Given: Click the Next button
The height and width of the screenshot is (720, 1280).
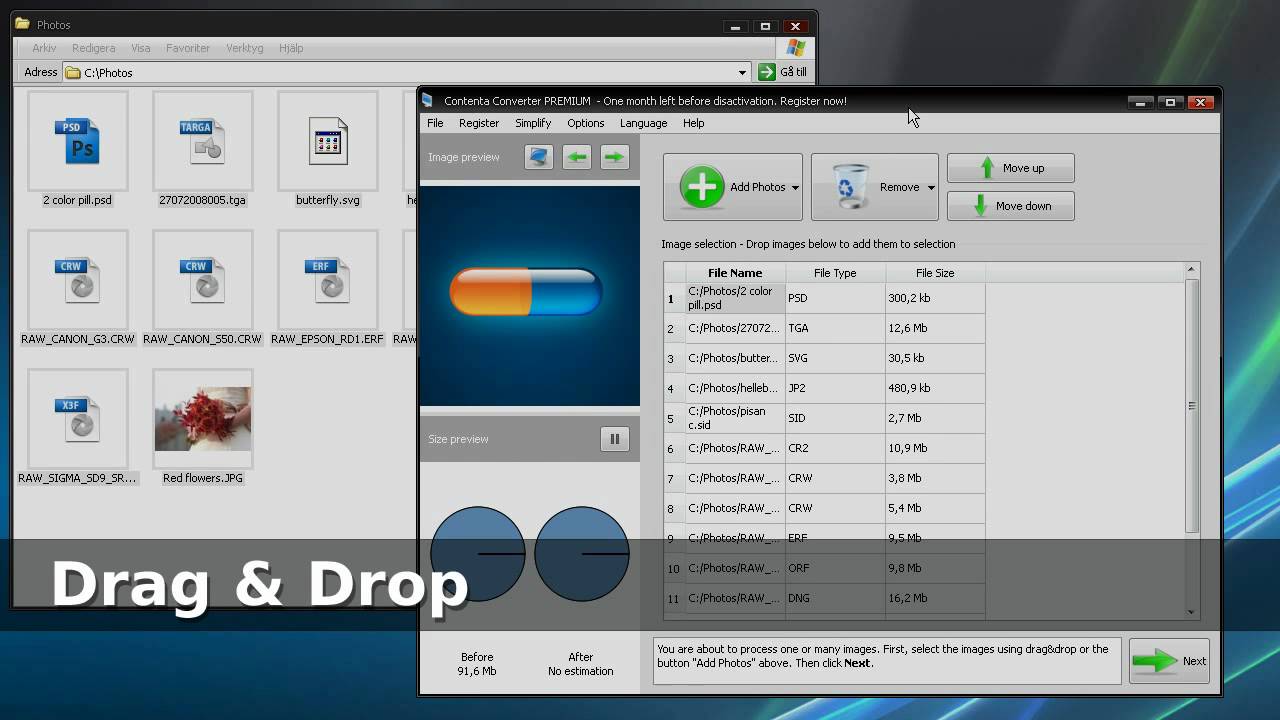Looking at the screenshot, I should [1169, 661].
